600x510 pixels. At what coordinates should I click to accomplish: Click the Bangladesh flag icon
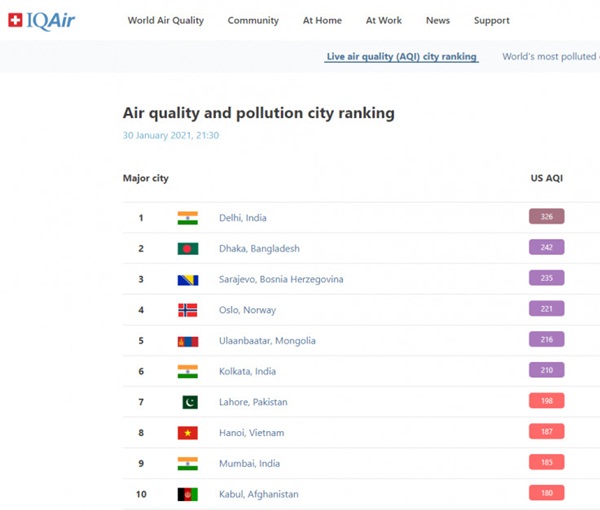coord(187,249)
